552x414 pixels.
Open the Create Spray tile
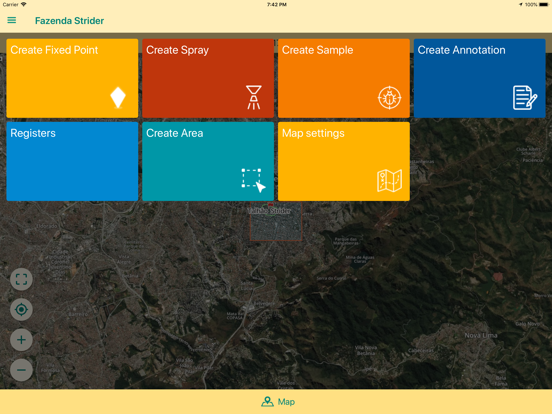click(x=208, y=78)
